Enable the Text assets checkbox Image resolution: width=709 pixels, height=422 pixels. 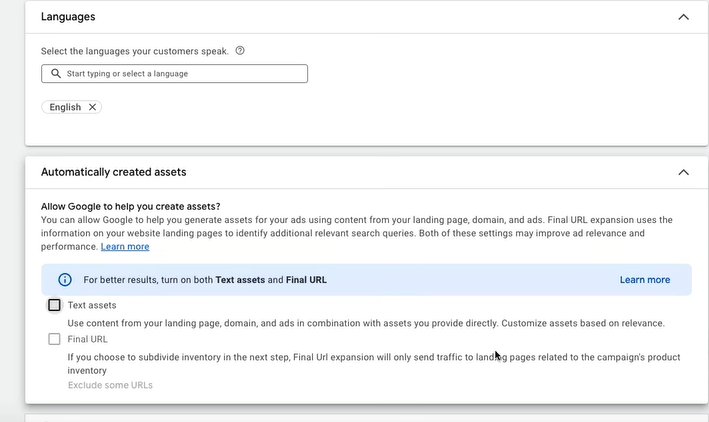[x=55, y=305]
